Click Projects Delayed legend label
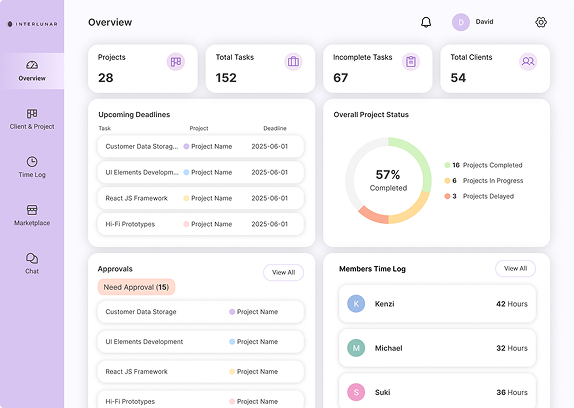This screenshot has width=574, height=408. (x=488, y=196)
